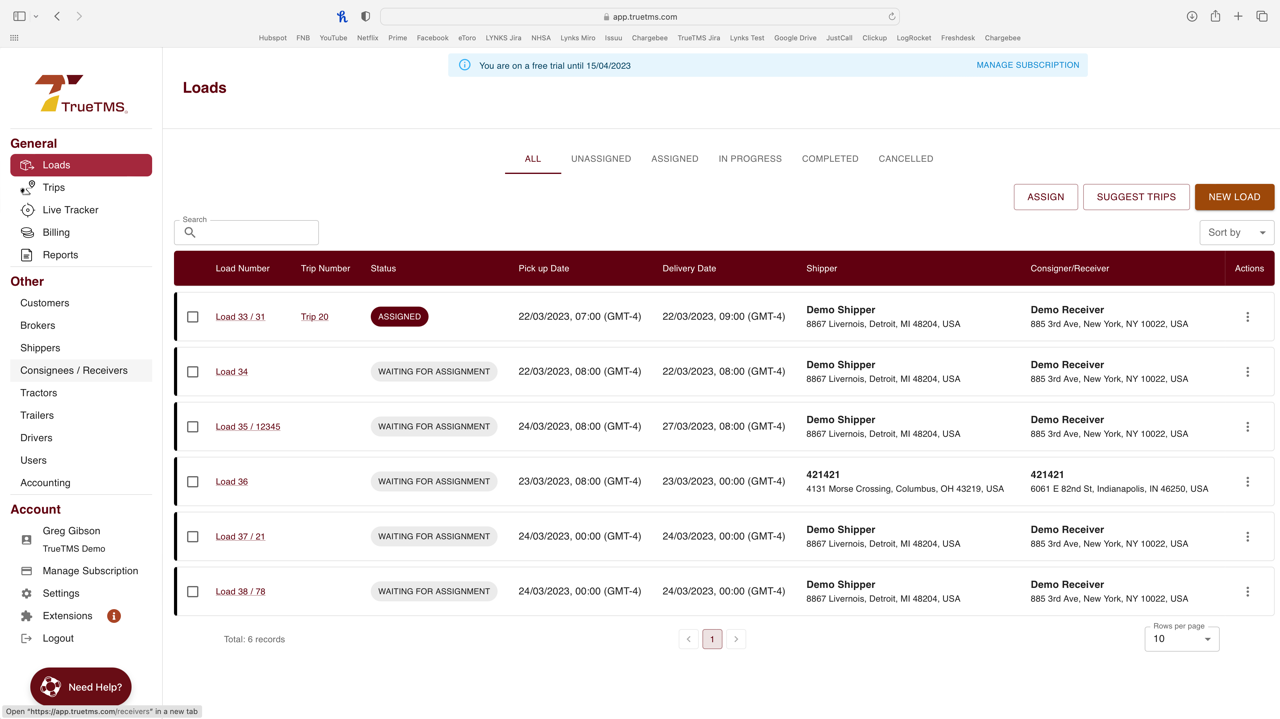Open Billing via its coin icon
This screenshot has height=719, width=1280.
(27, 233)
